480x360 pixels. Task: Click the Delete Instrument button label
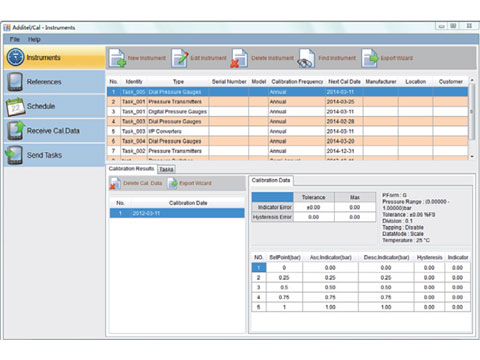[x=272, y=58]
